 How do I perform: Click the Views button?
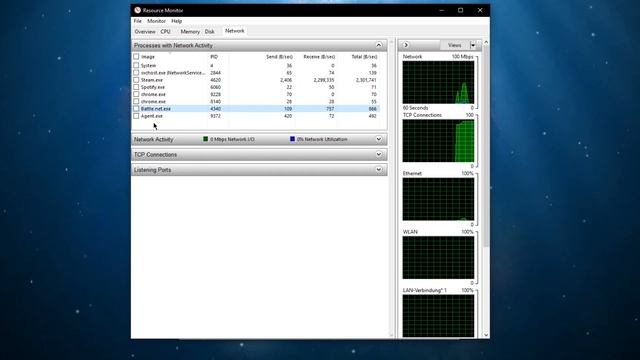click(455, 45)
